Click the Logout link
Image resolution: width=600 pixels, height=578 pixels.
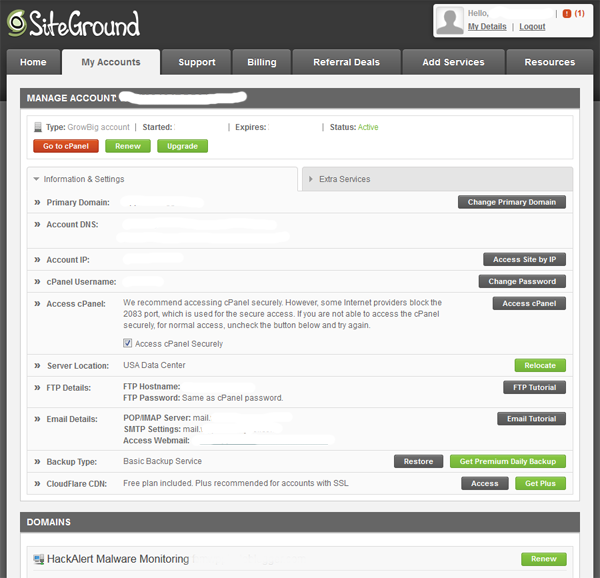pos(532,27)
